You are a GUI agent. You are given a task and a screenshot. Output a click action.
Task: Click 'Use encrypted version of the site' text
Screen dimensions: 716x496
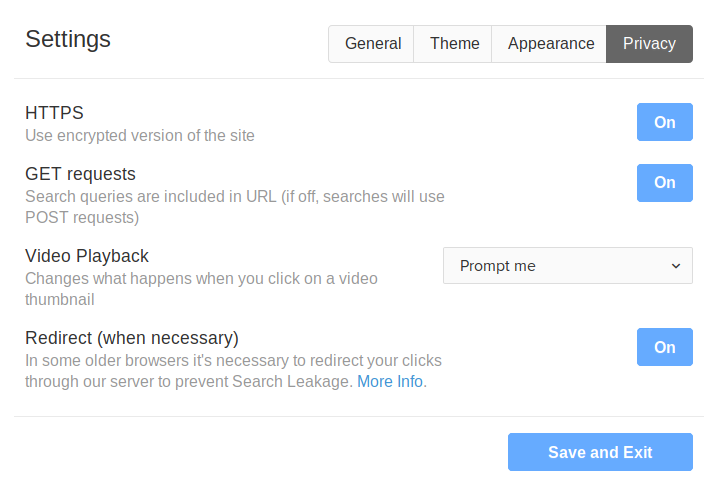tap(140, 135)
